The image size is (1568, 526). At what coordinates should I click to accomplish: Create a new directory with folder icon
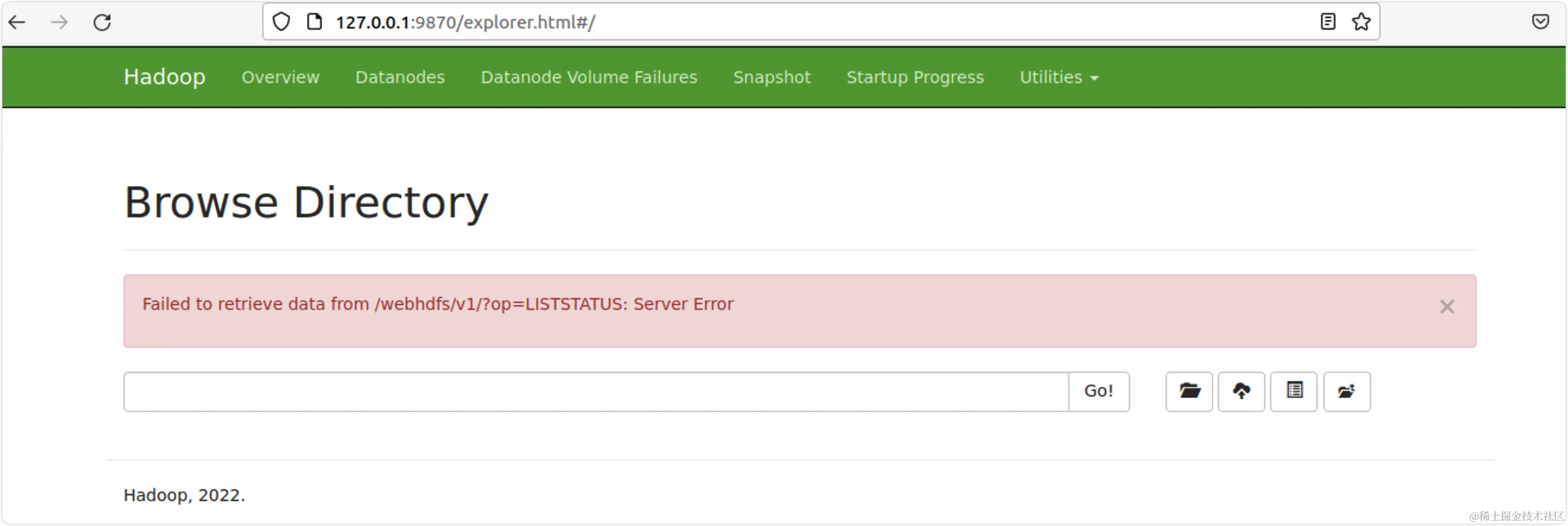pos(1189,391)
